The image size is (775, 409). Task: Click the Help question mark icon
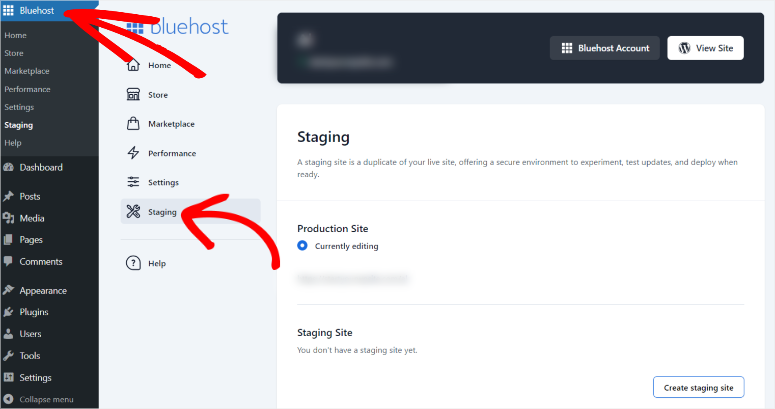click(x=133, y=263)
